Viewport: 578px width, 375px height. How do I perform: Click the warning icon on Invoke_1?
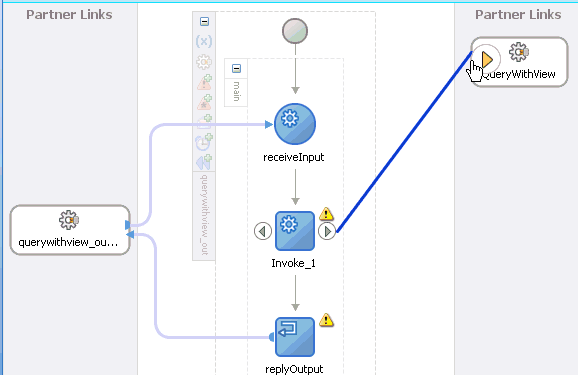click(x=326, y=213)
